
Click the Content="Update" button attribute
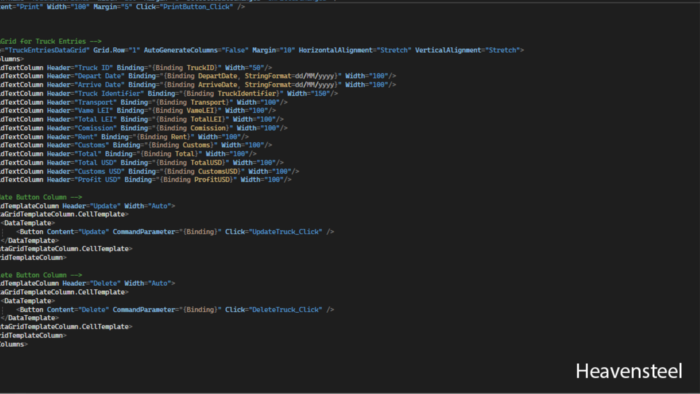[78, 232]
